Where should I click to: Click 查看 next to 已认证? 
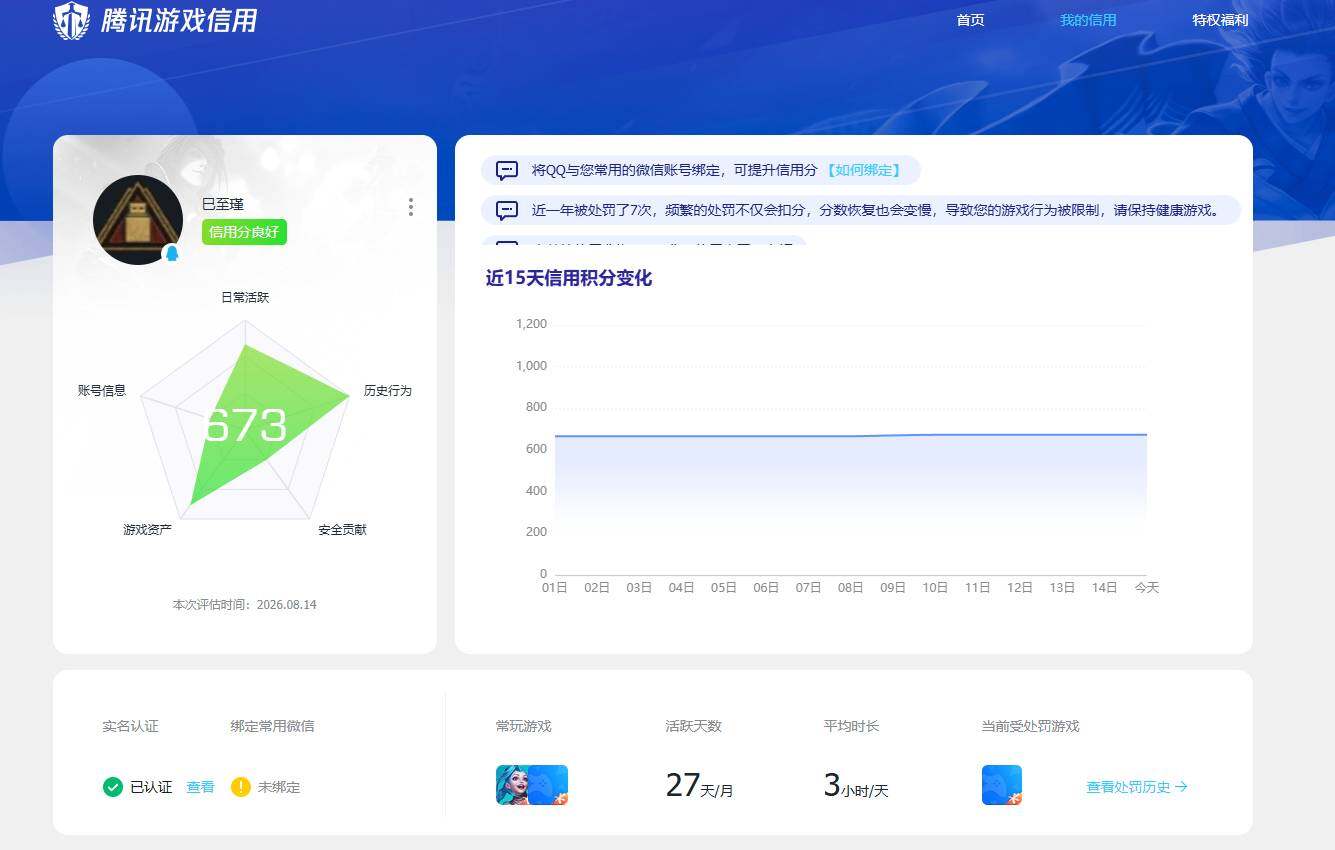click(200, 787)
